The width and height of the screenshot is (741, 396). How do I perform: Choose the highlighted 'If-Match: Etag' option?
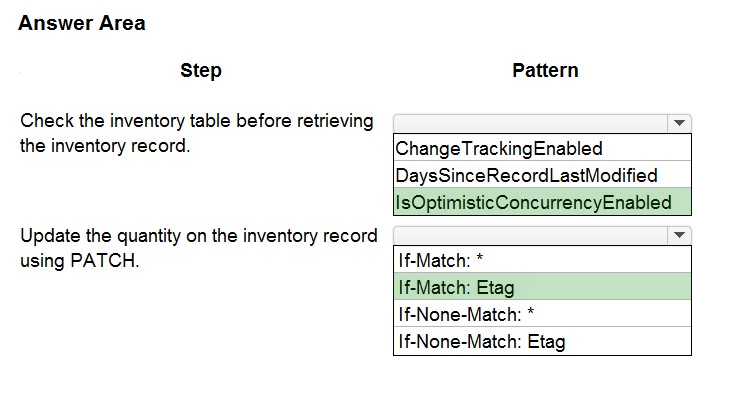(542, 286)
